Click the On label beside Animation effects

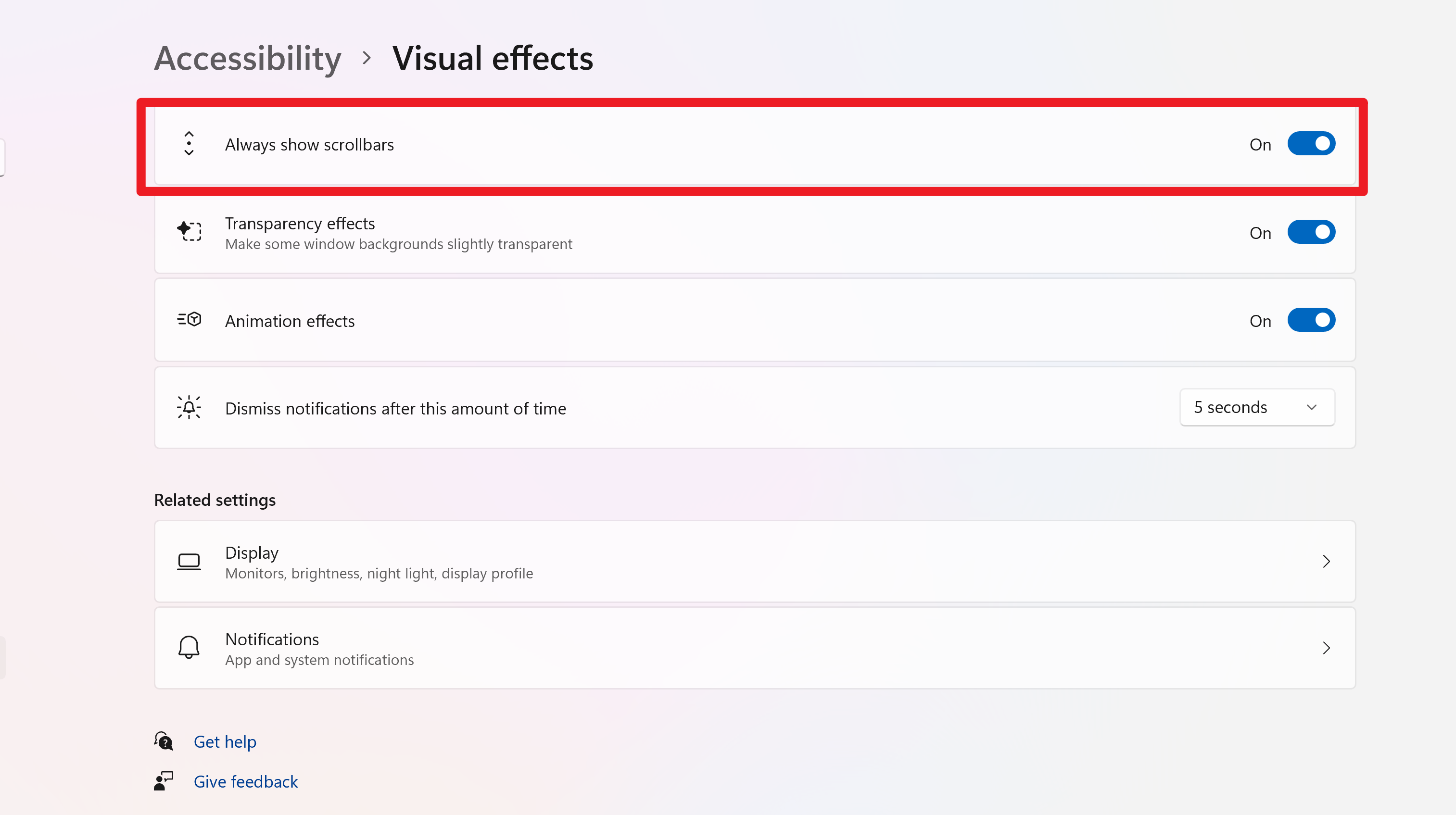(x=1260, y=321)
